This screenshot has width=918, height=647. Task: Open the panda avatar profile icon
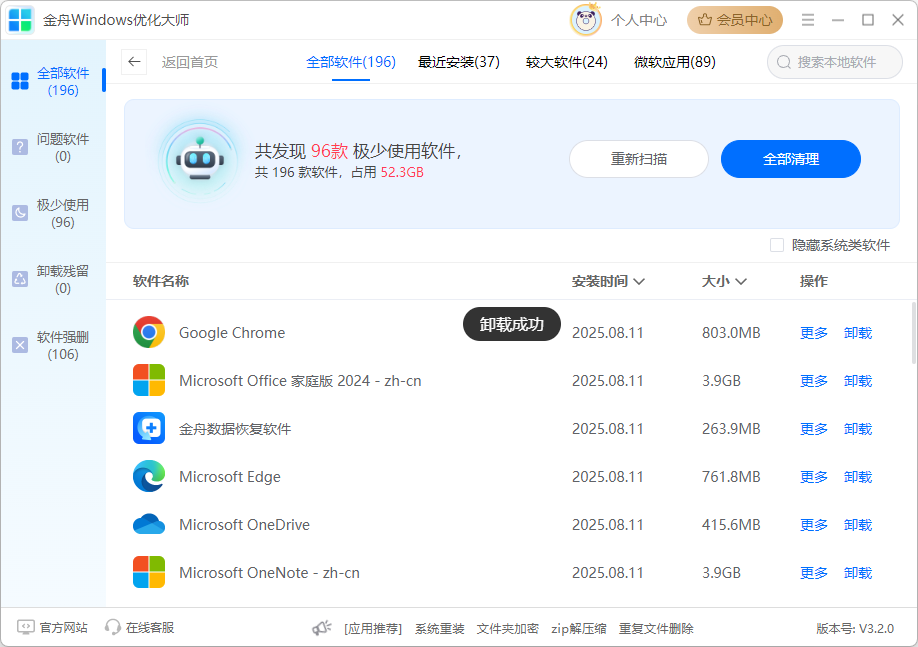(x=585, y=20)
